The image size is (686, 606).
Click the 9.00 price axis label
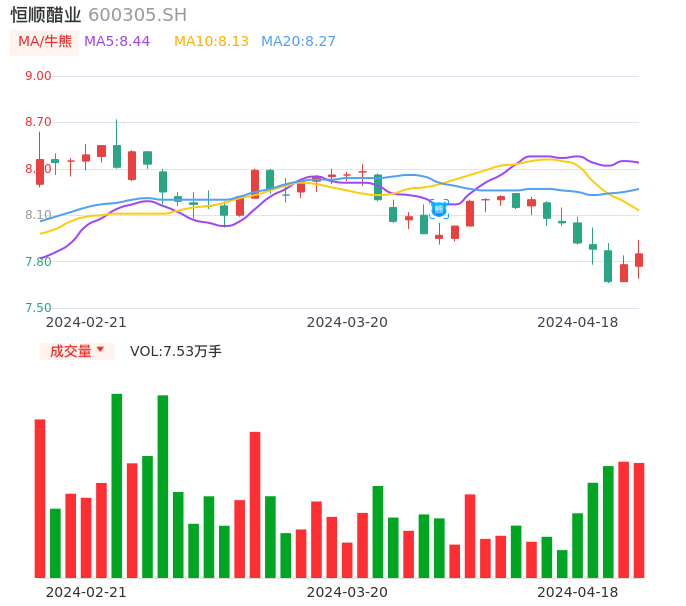click(x=38, y=76)
